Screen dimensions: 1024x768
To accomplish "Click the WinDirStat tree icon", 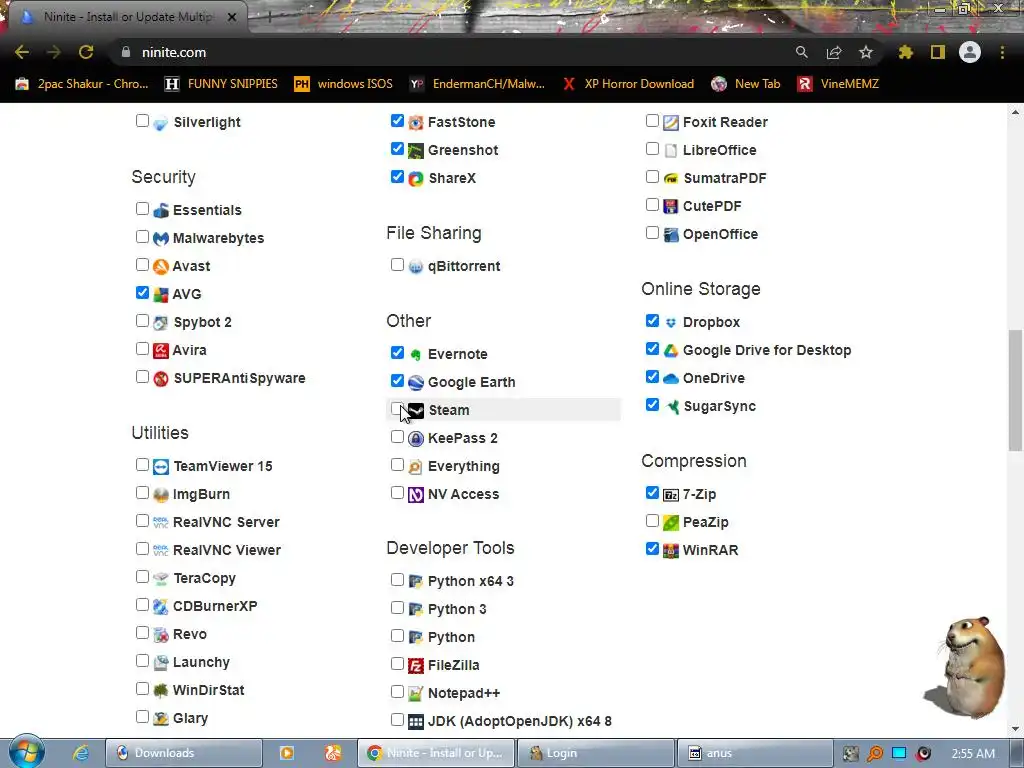I will click(x=161, y=690).
